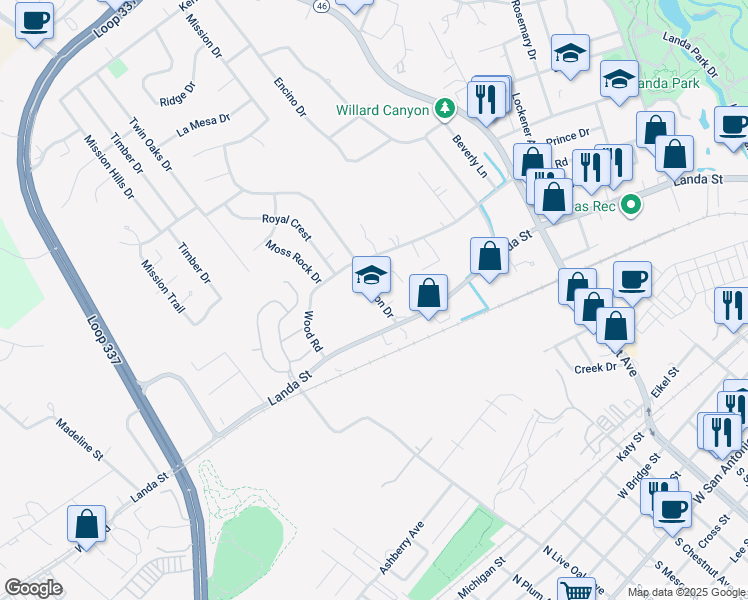The width and height of the screenshot is (748, 600).
Task: Select the coffee marker near S Chestnut Ave
Action: click(672, 509)
